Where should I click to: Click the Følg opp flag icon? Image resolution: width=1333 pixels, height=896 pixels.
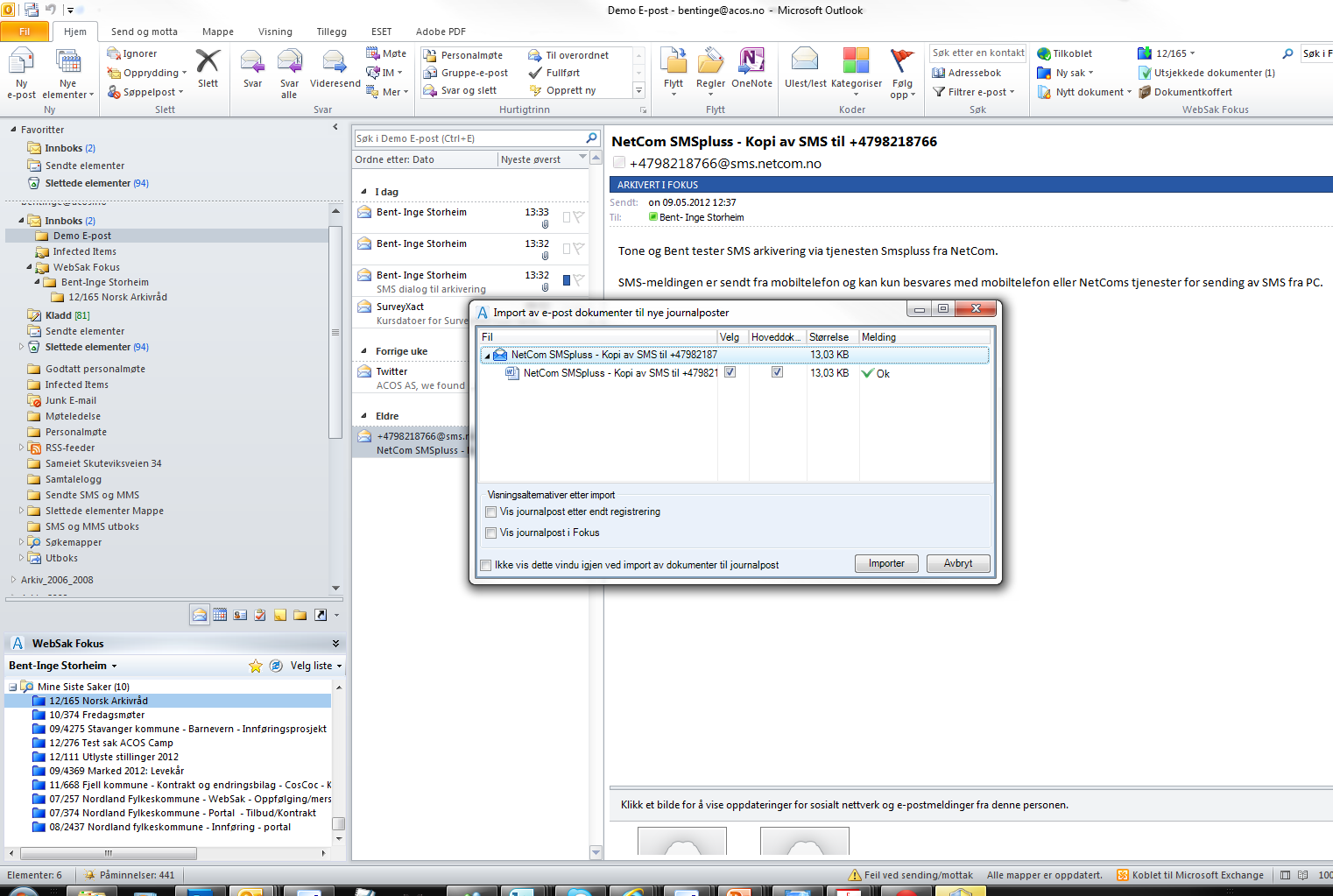(x=902, y=74)
